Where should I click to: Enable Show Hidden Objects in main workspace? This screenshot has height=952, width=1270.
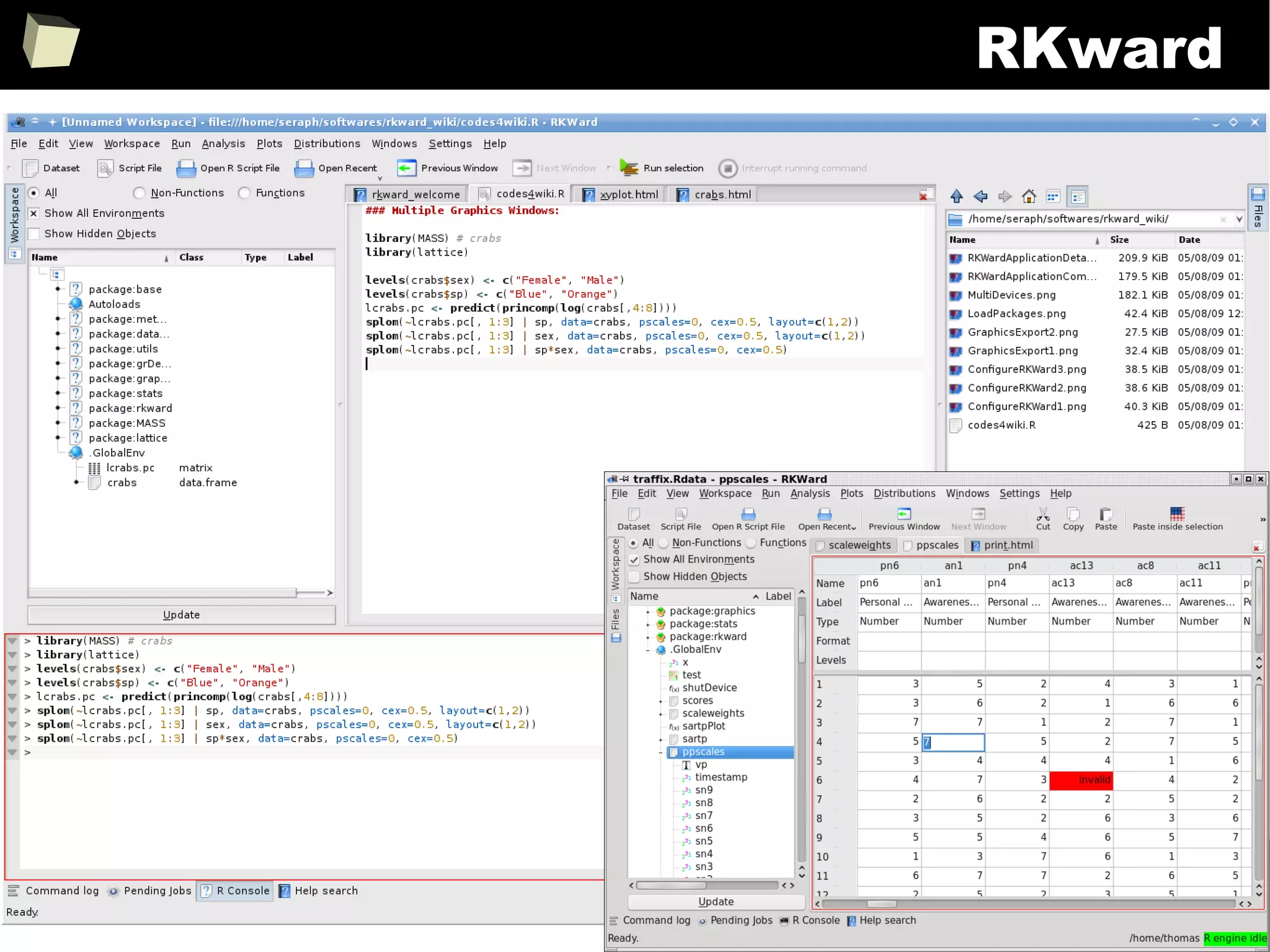point(34,234)
